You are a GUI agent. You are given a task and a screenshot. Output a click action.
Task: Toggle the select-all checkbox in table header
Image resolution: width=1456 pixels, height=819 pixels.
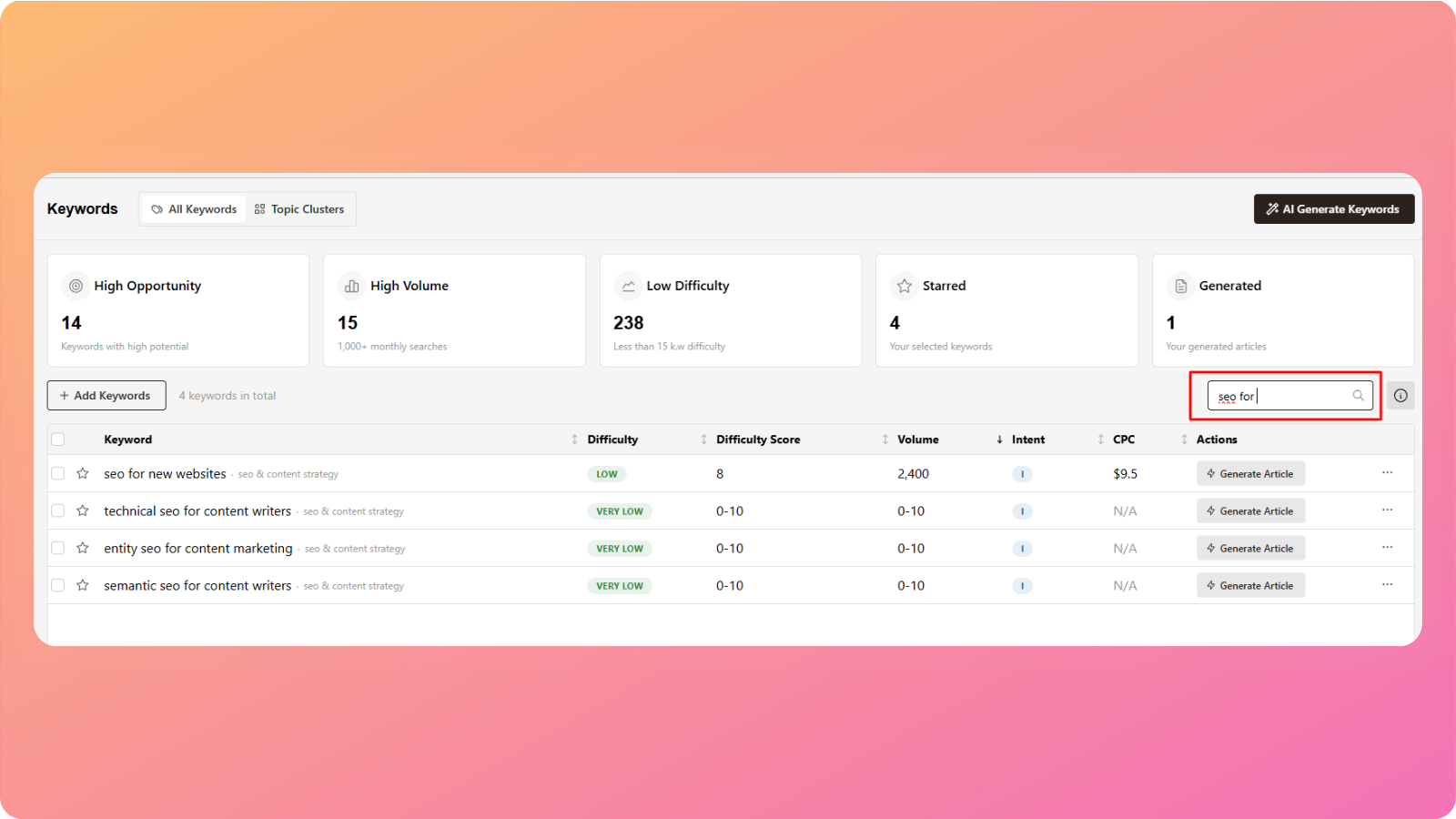tap(58, 440)
